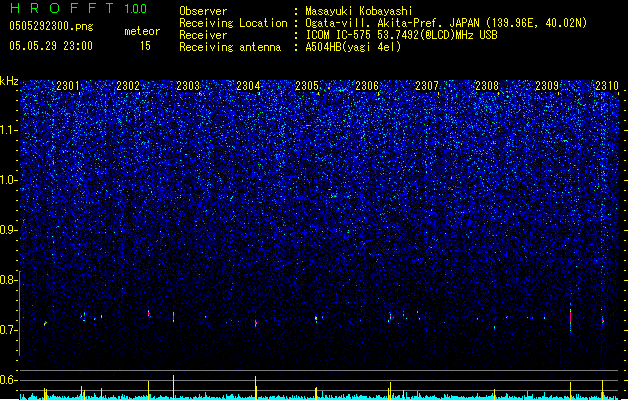Click the Receiving Location label
This screenshot has width=629, height=400.
(x=233, y=23)
